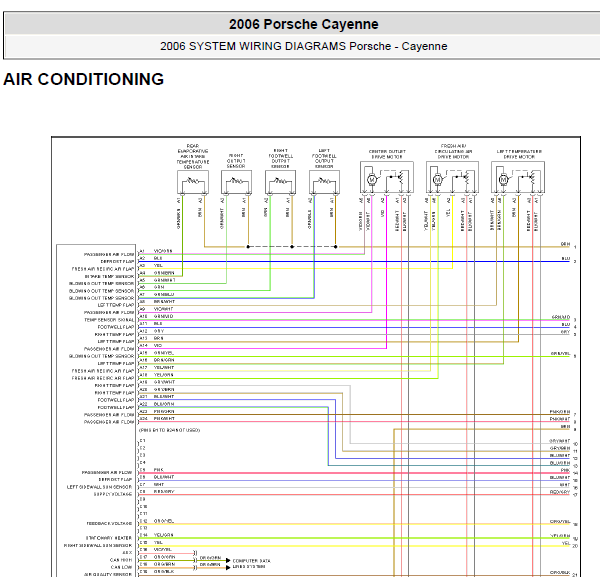This screenshot has height=577, width=600.
Task: Click pin A7 'GRN/BLU' wire label
Action: [164, 295]
